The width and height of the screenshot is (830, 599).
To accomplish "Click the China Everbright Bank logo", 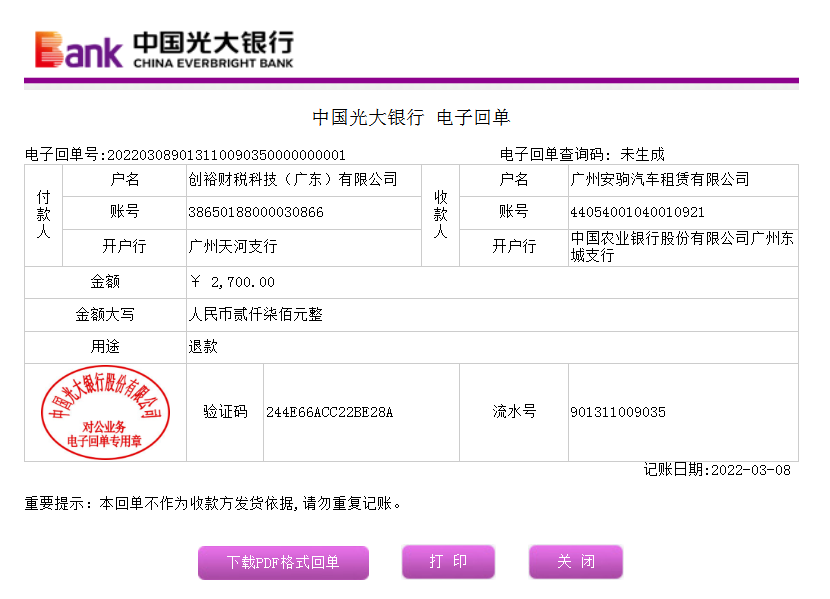I will point(164,50).
